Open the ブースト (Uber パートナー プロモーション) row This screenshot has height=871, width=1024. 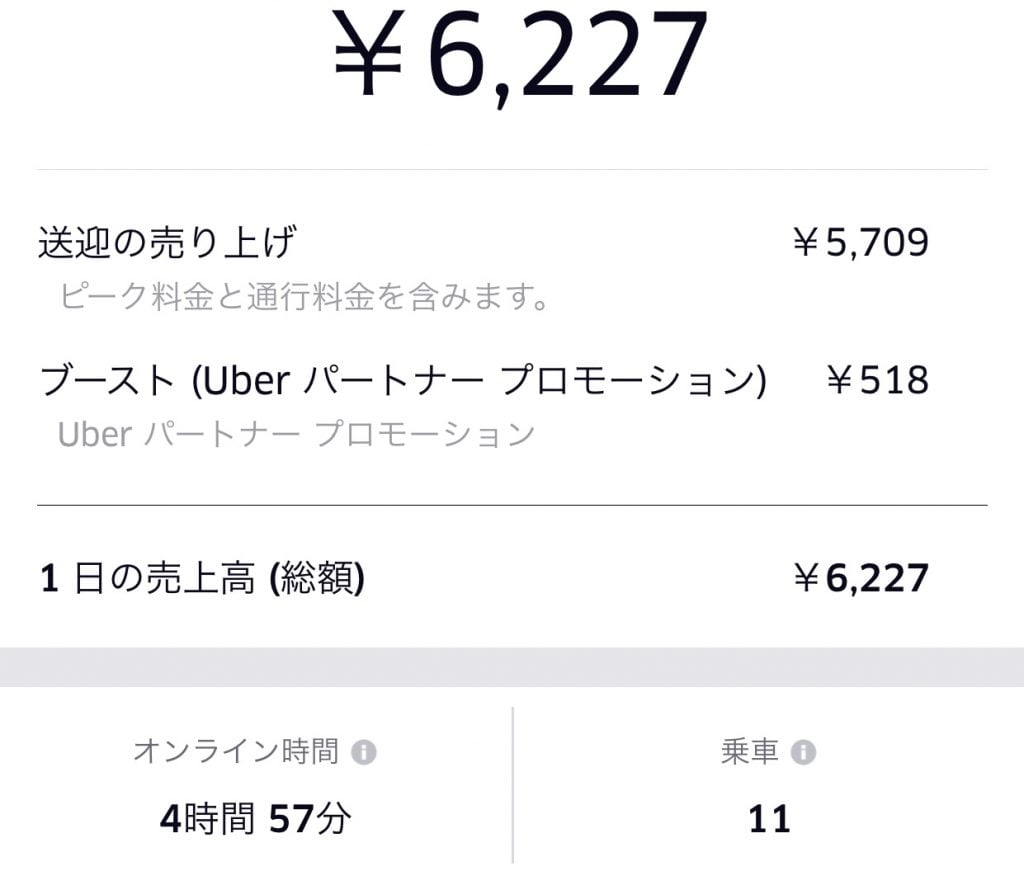402,381
